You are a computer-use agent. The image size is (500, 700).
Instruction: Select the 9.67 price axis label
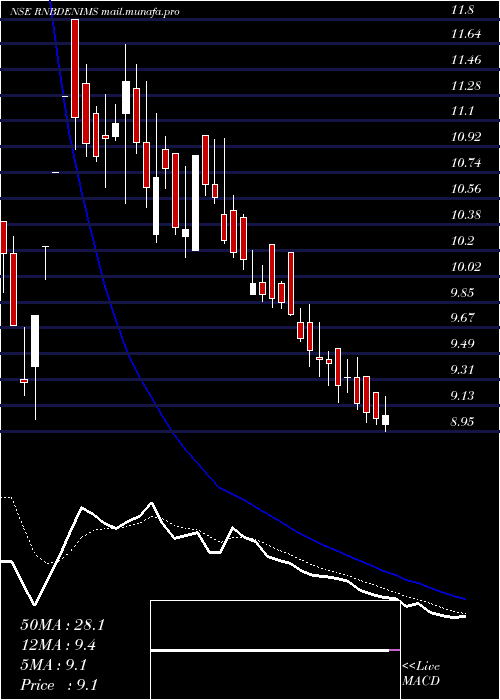click(x=464, y=318)
